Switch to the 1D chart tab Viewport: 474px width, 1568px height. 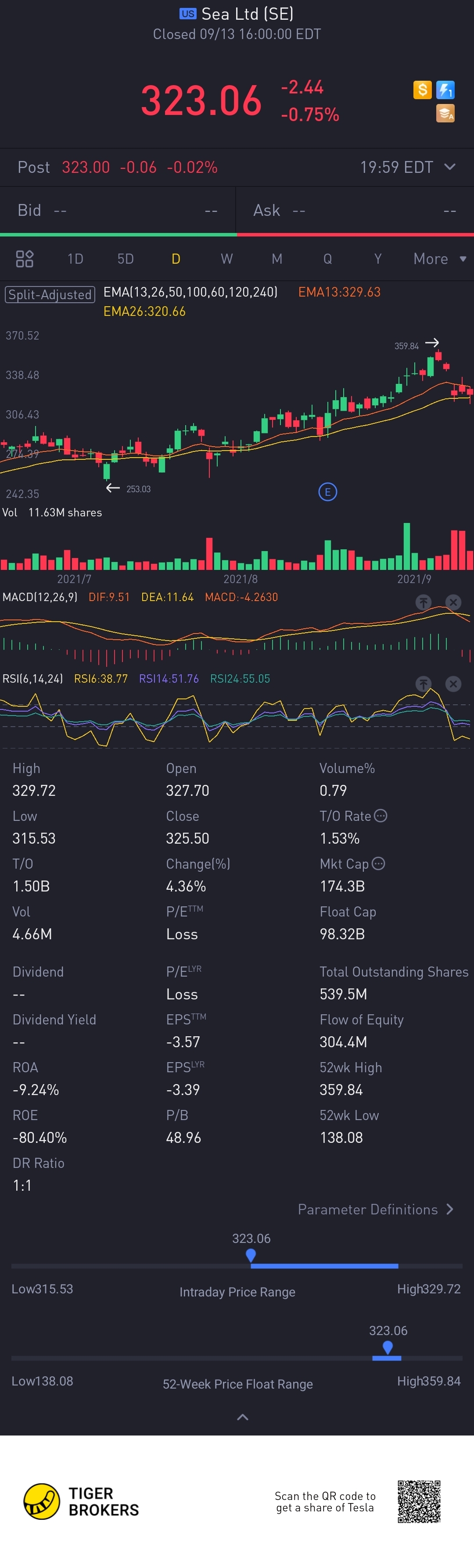[75, 259]
